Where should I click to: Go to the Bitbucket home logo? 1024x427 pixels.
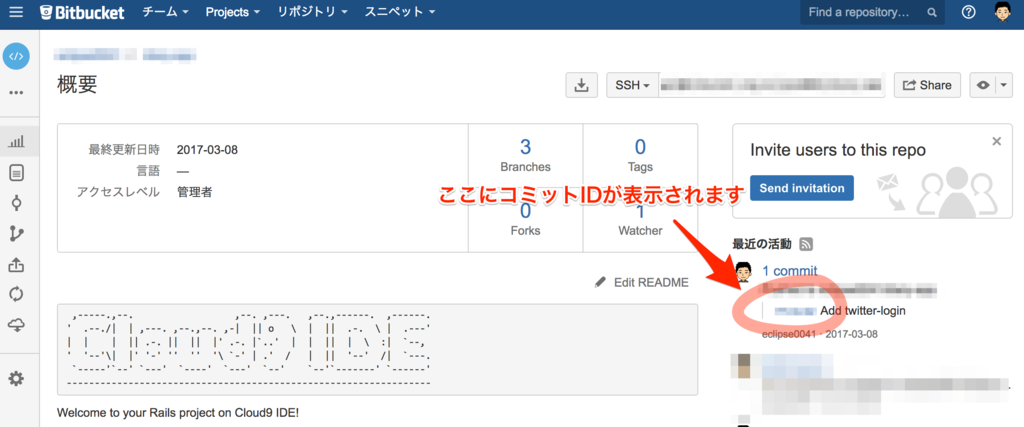point(82,12)
